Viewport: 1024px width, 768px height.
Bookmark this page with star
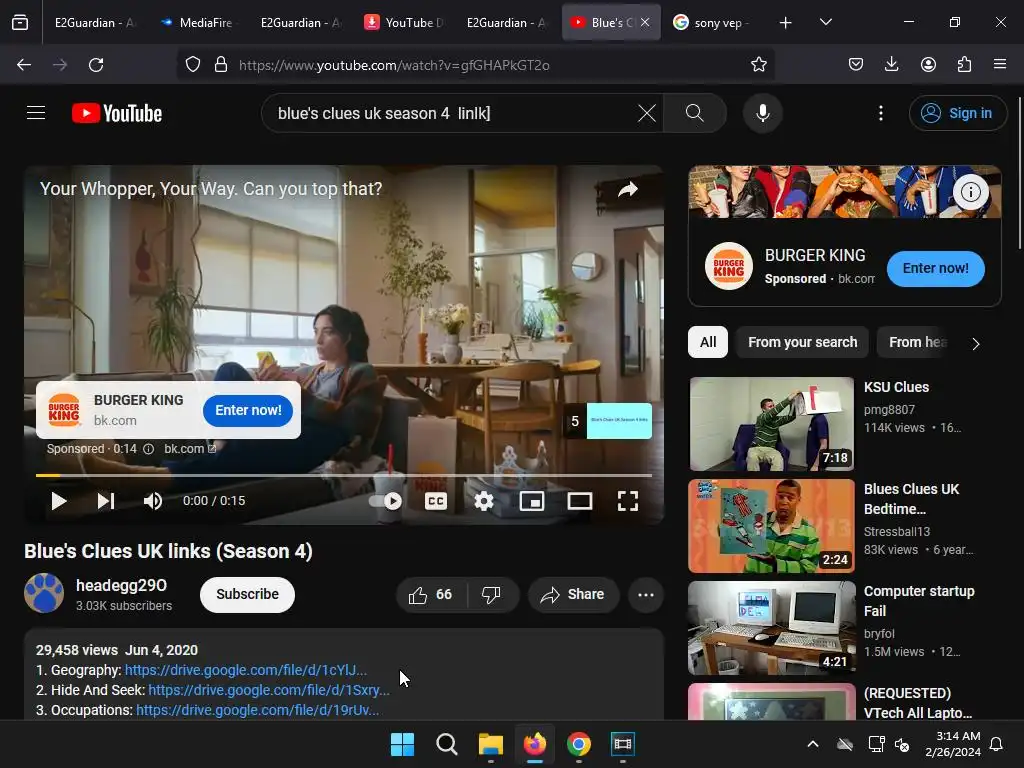click(758, 65)
